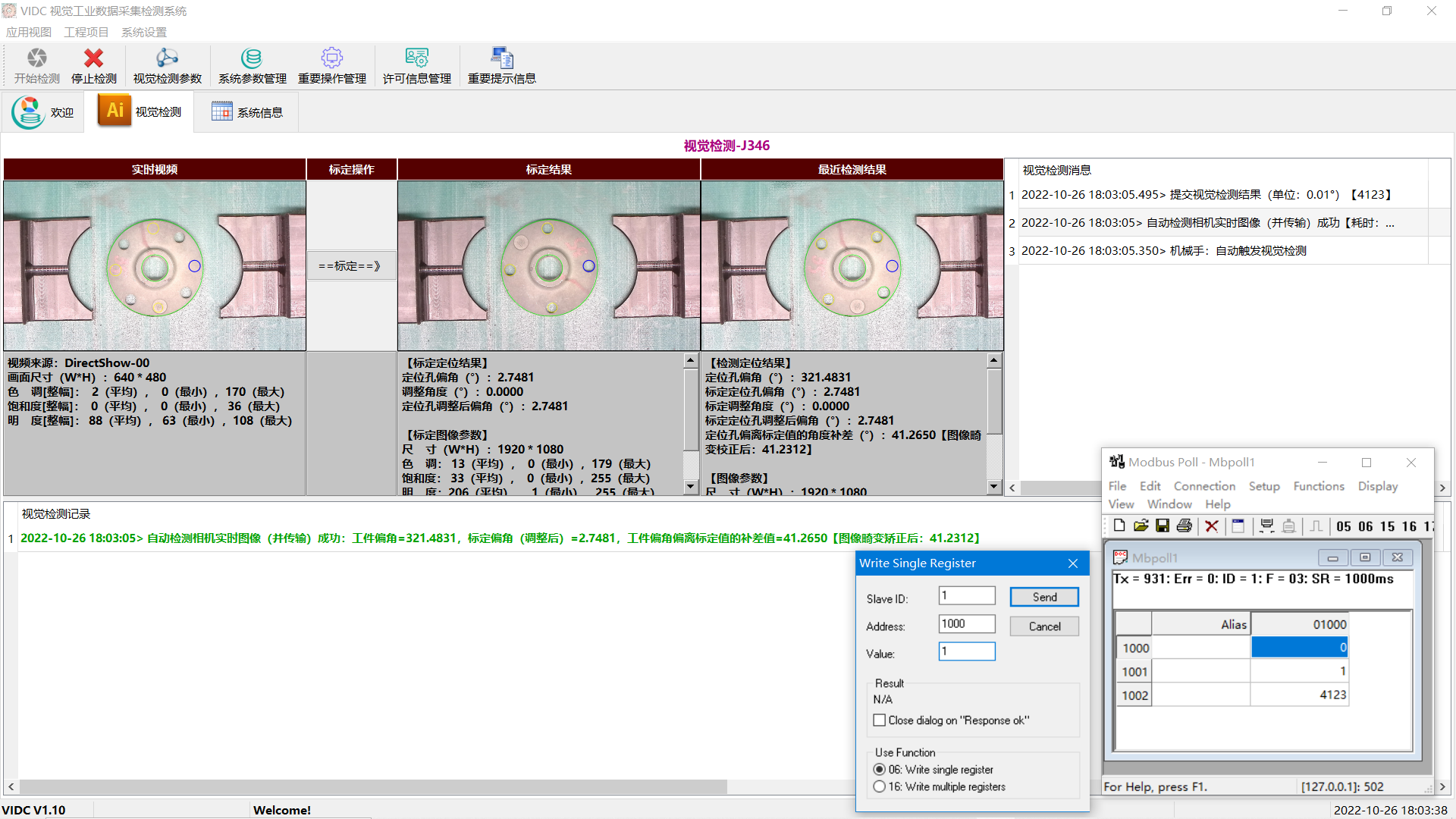Screen dimensions: 1456x819
Task: Click the Mbpoll1 document icon in child window
Action: pos(1121,557)
